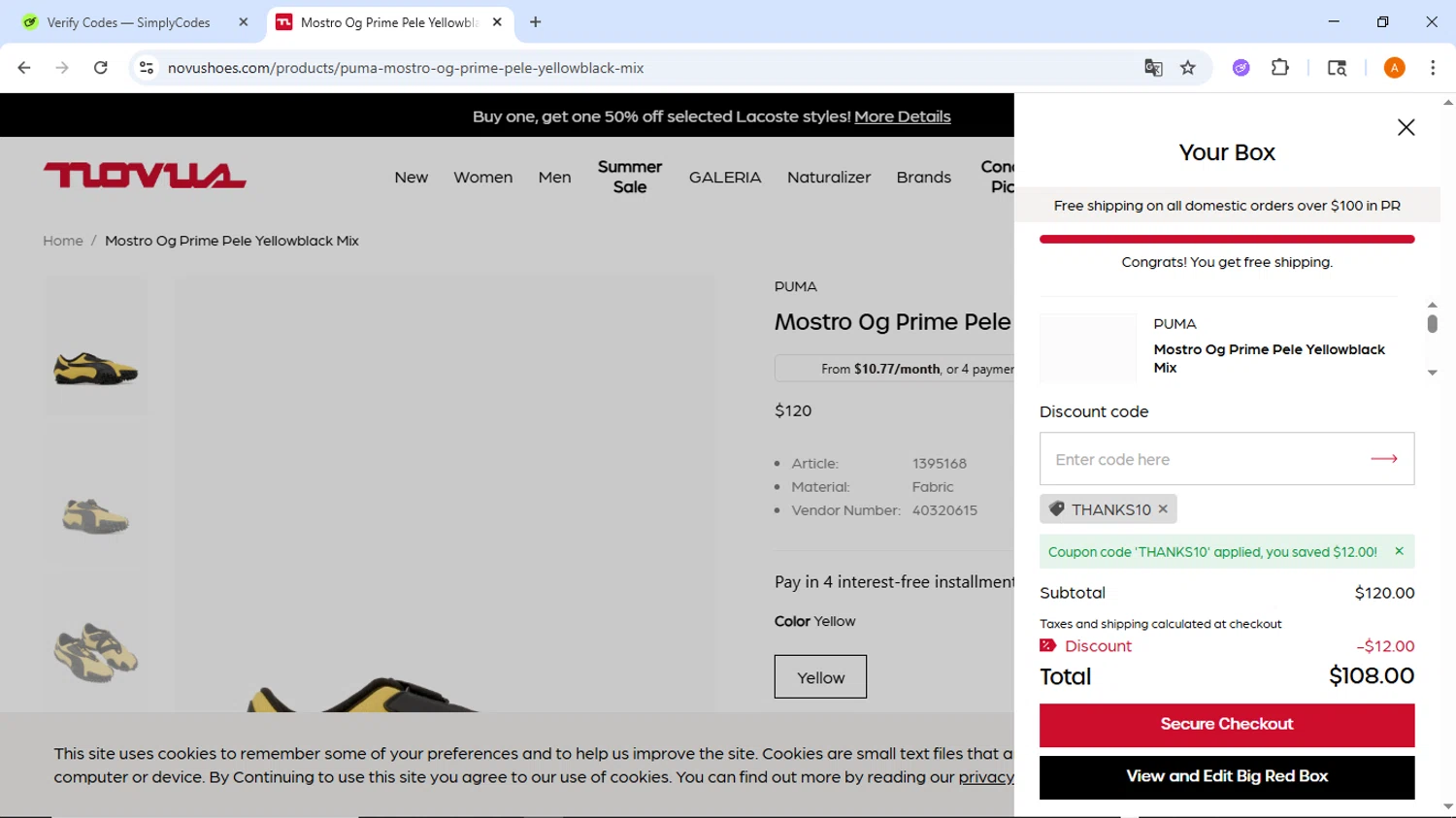Click the address bar URL
1456x818 pixels.
pos(406,68)
